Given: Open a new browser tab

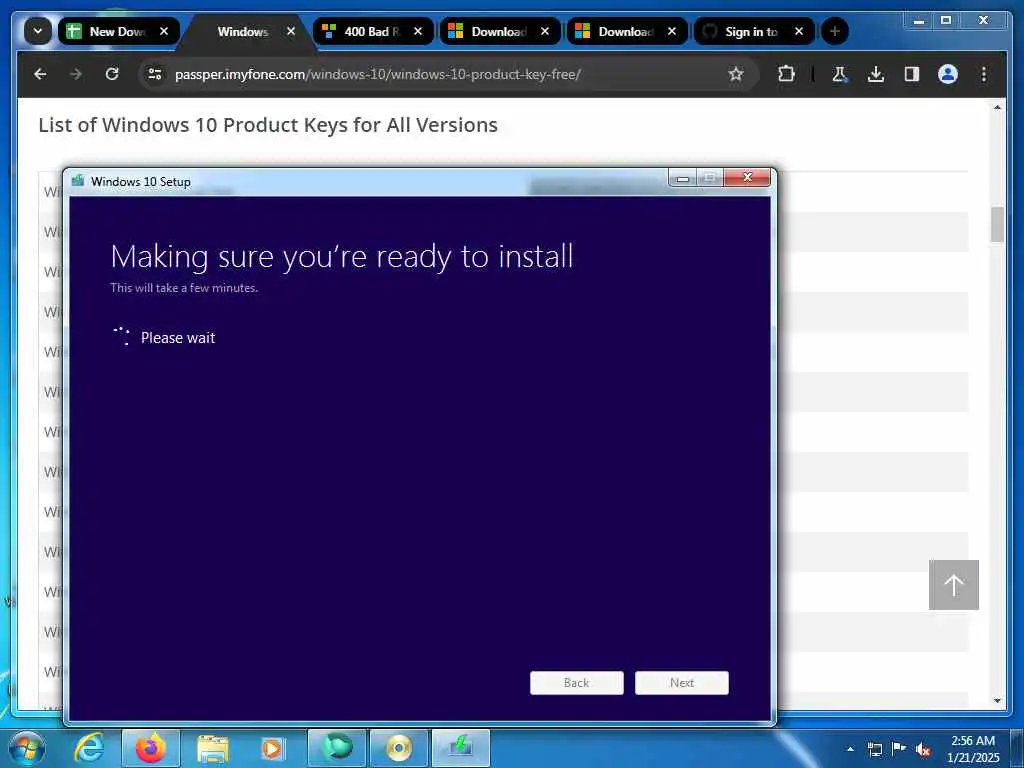Looking at the screenshot, I should [835, 31].
